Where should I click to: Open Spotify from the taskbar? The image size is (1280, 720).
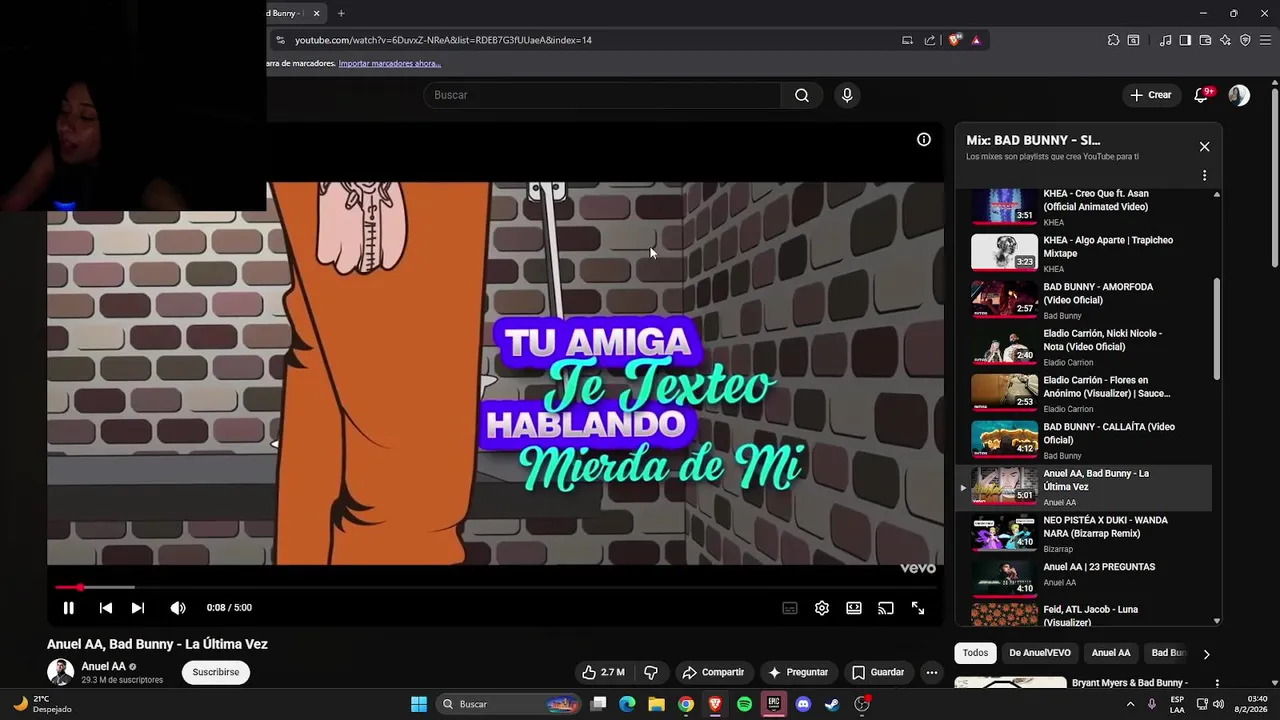tap(744, 704)
